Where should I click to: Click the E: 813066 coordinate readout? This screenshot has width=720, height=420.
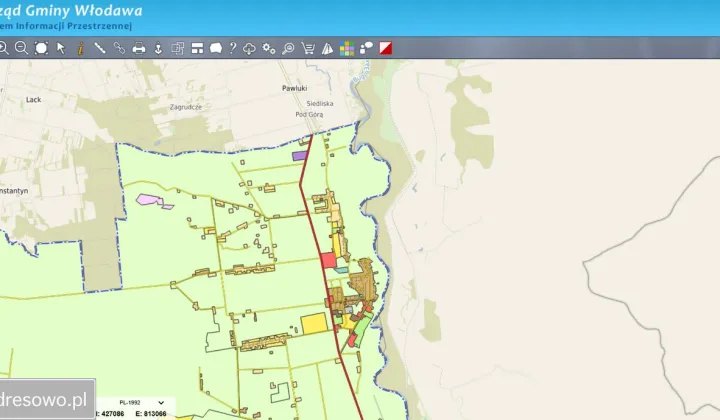151,414
